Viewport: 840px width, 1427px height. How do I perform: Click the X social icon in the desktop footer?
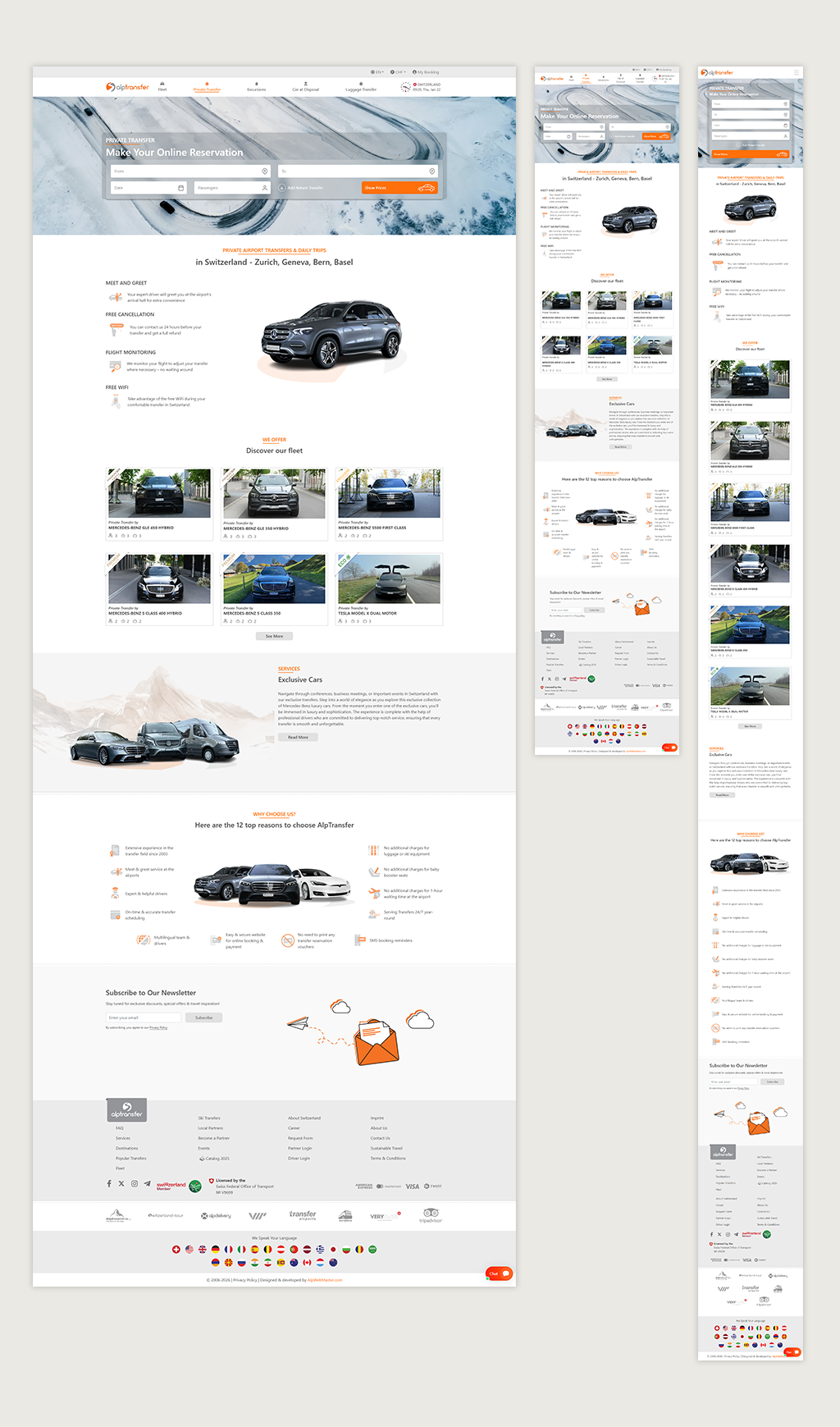tap(121, 1183)
